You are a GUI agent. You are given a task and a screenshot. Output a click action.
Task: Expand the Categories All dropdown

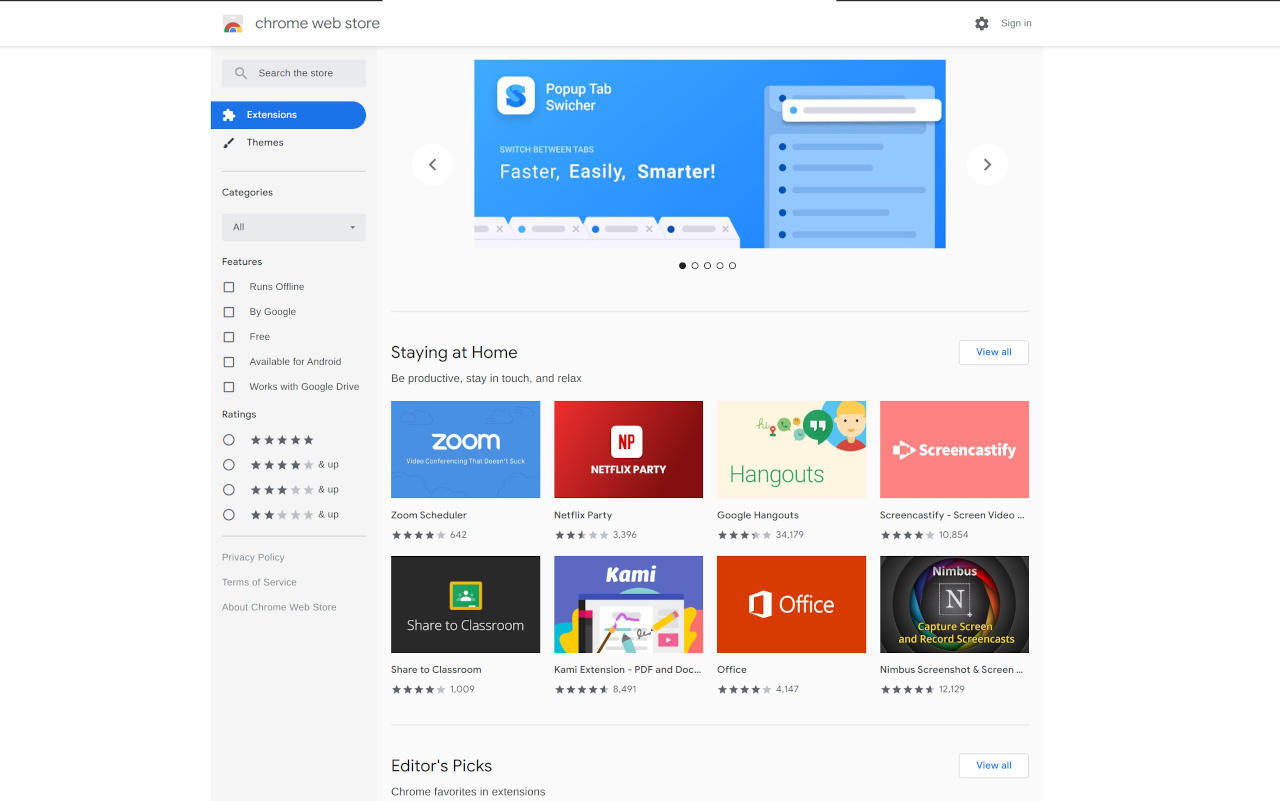[x=294, y=227]
